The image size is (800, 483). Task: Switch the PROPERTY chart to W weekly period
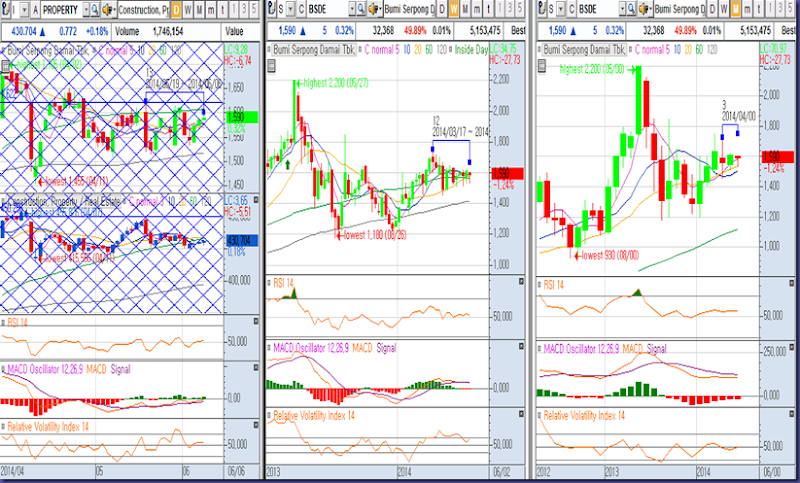click(188, 10)
